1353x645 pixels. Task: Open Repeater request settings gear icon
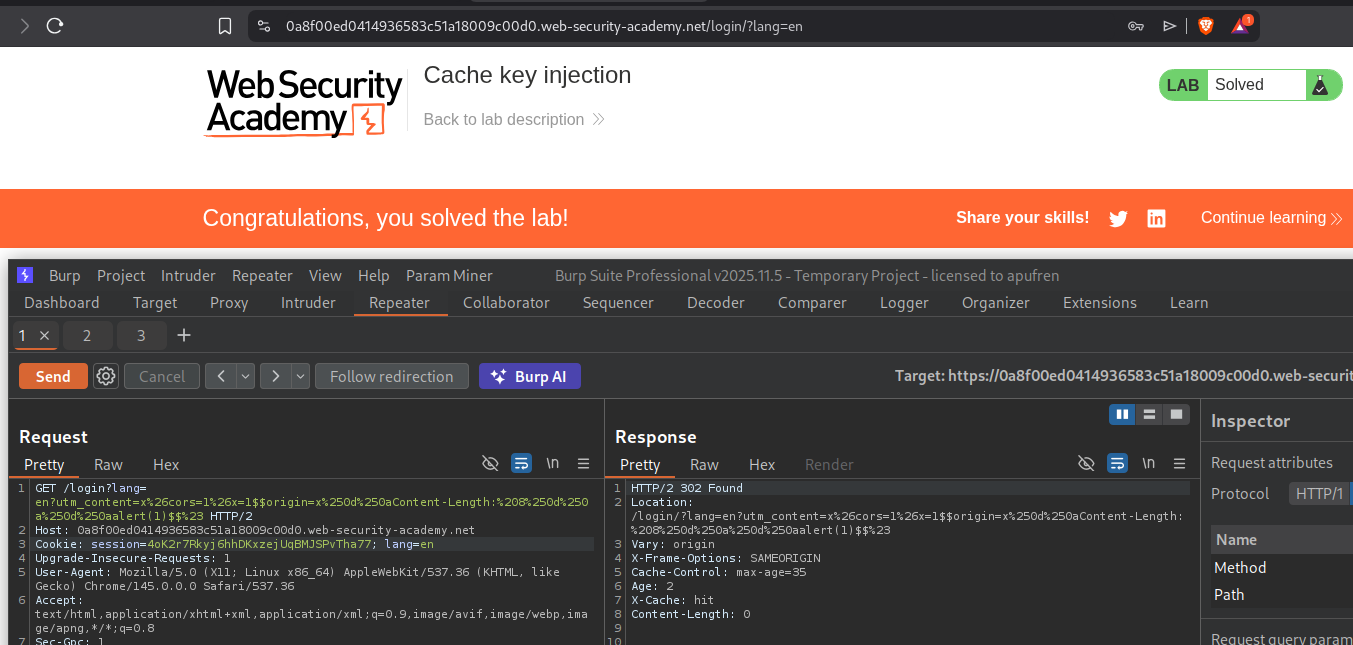[106, 376]
